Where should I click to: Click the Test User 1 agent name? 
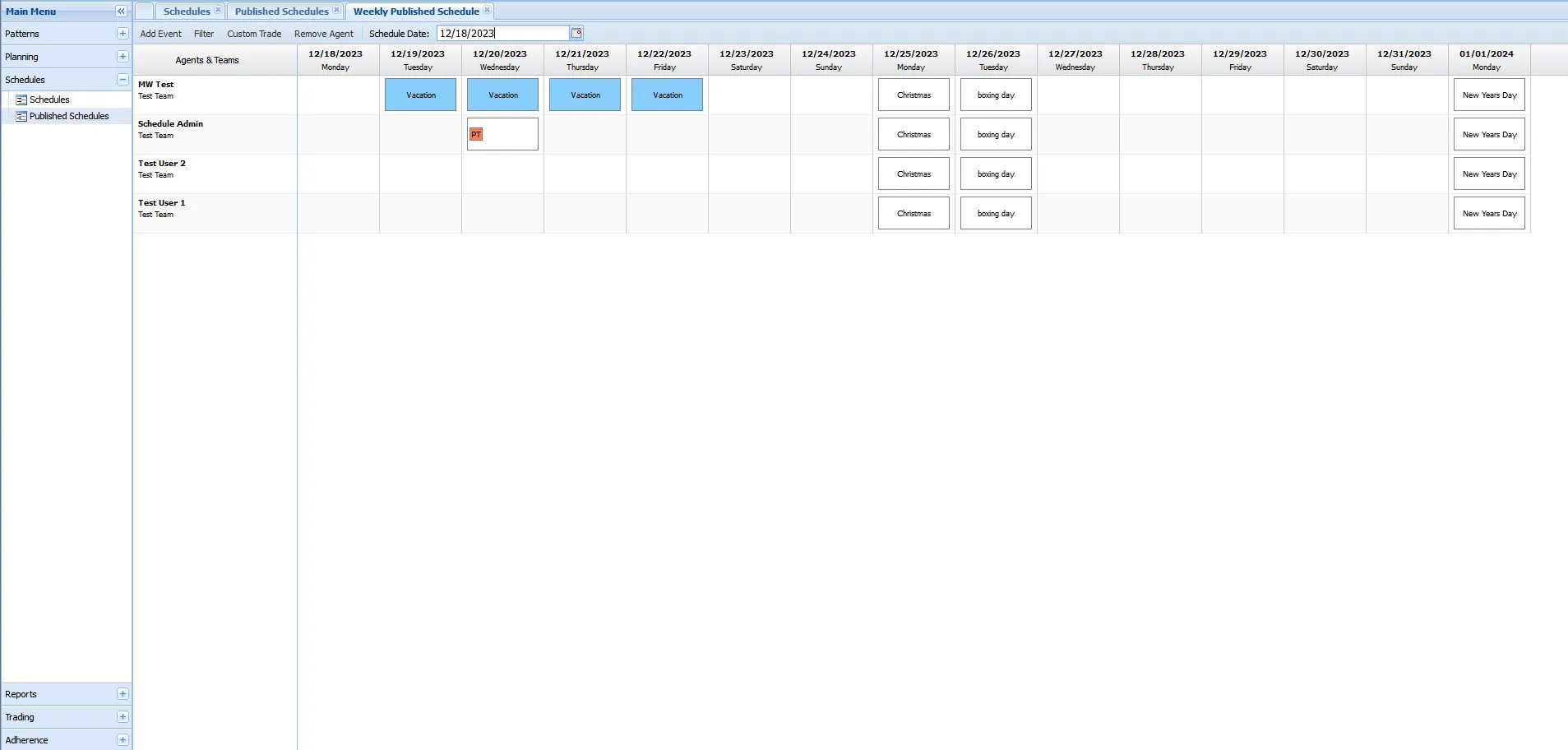click(161, 202)
